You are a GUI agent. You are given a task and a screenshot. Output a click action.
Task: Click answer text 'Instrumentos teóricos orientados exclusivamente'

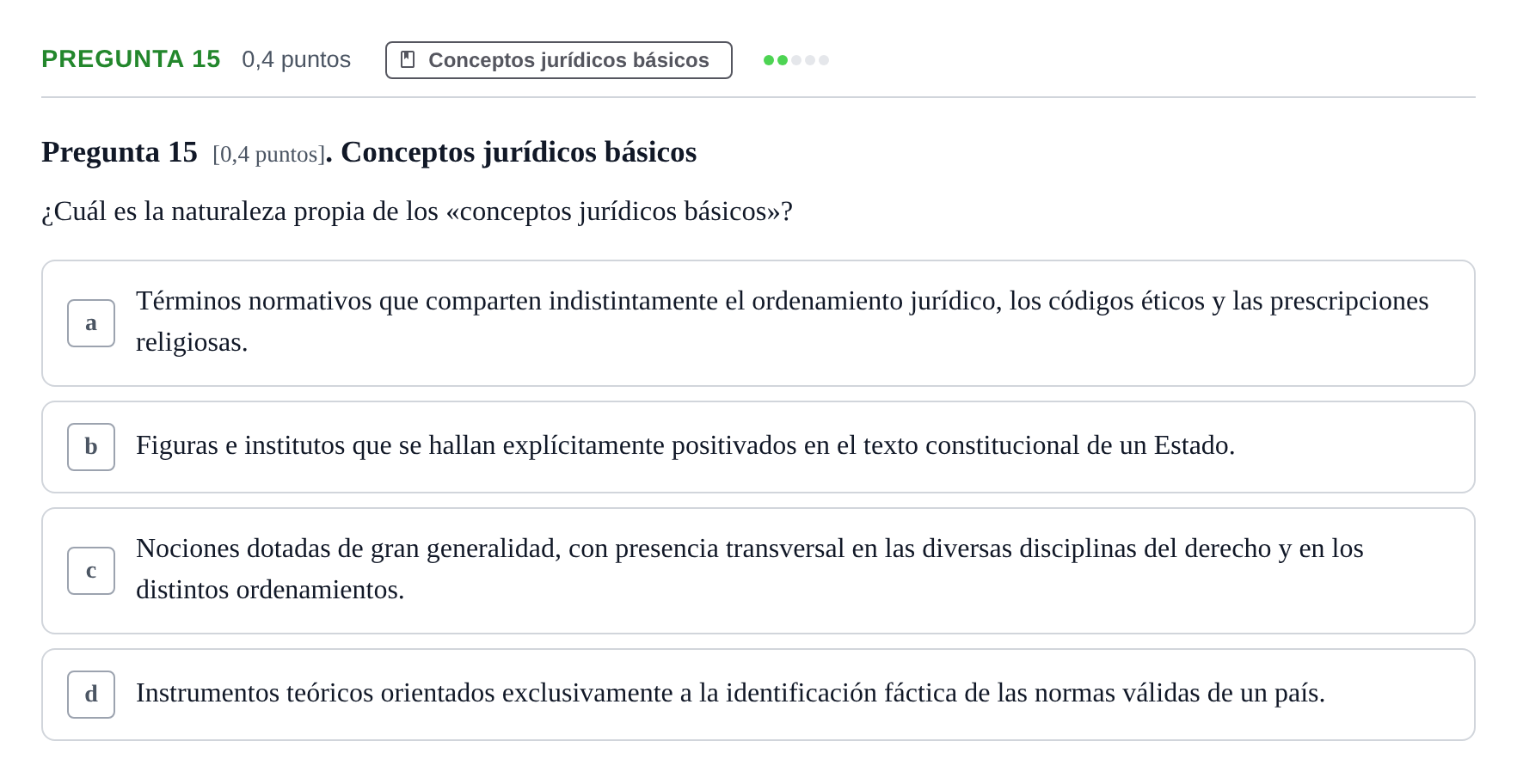click(x=404, y=694)
